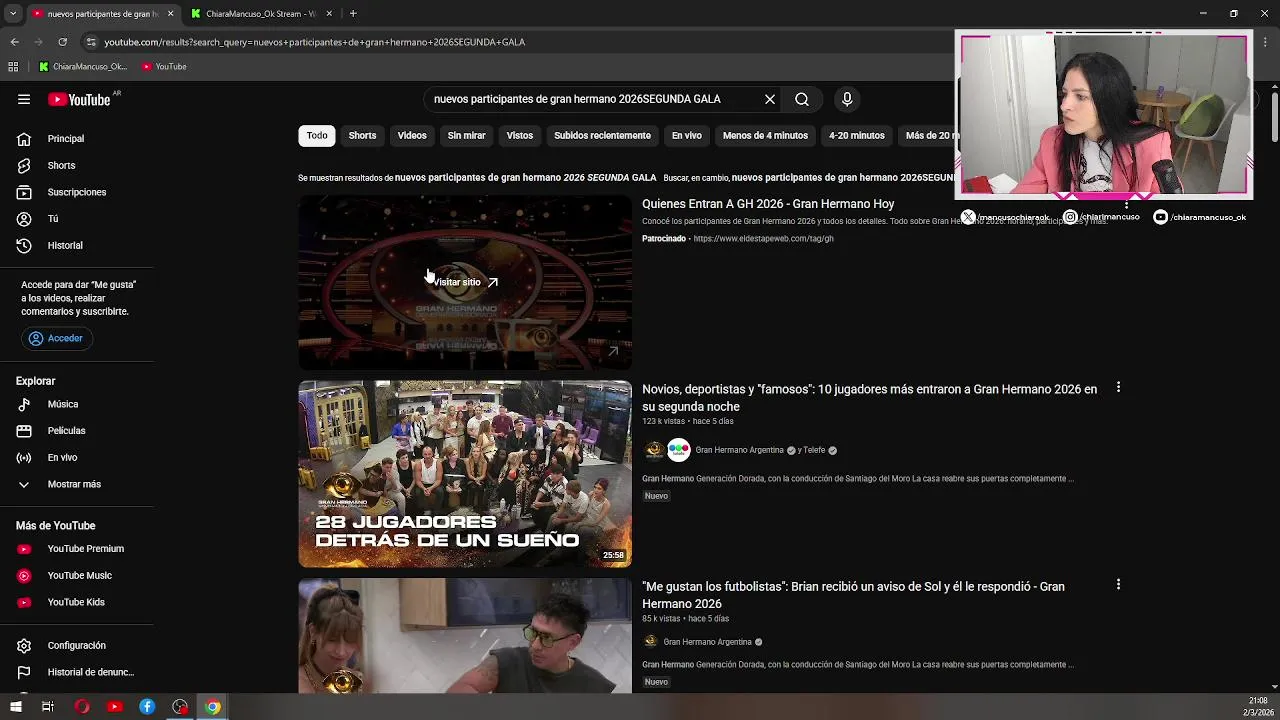Search instead for the original query link

pyautogui.click(x=843, y=178)
